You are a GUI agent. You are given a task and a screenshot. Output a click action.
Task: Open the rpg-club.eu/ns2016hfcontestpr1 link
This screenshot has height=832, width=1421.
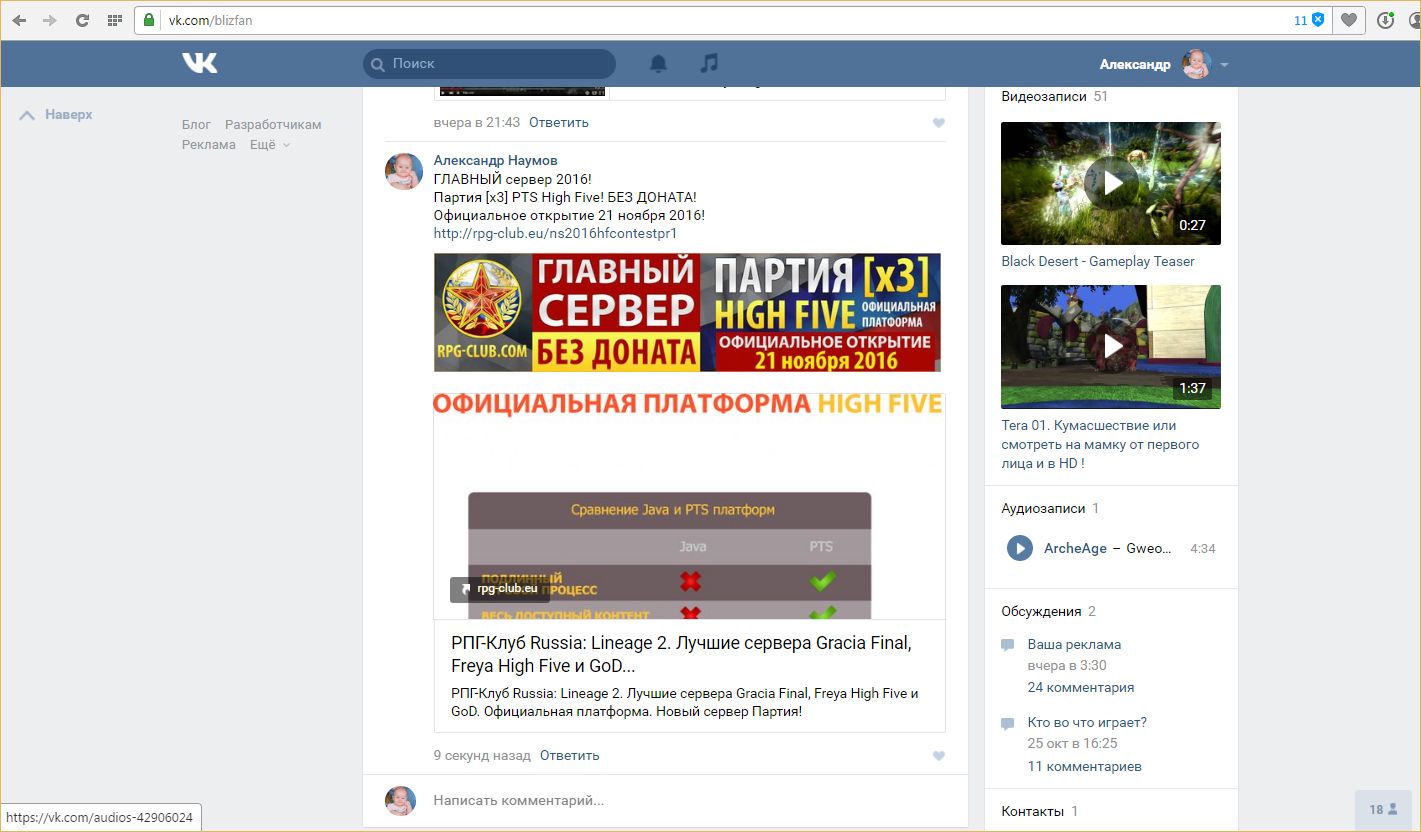pyautogui.click(x=555, y=233)
